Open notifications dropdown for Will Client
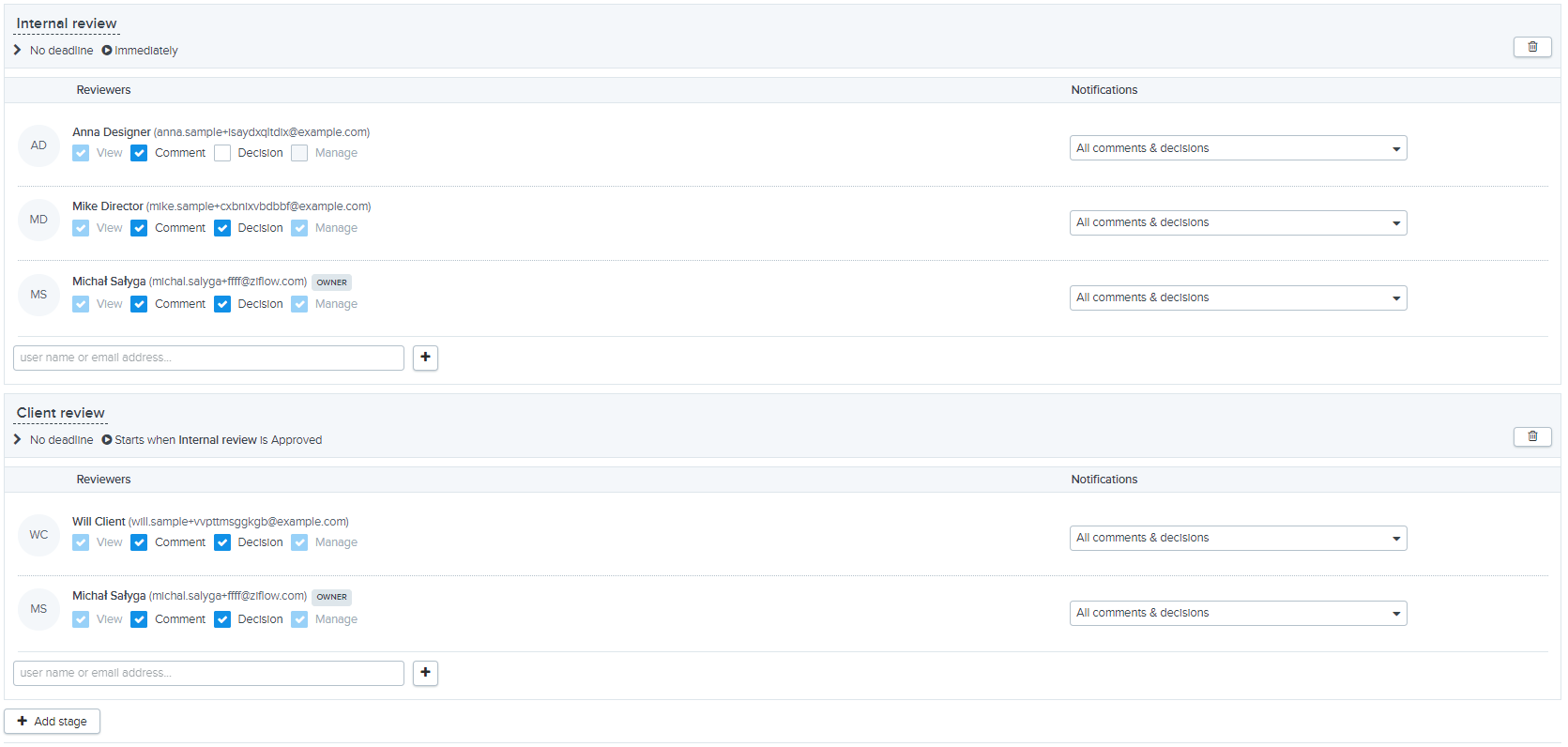 (1237, 538)
